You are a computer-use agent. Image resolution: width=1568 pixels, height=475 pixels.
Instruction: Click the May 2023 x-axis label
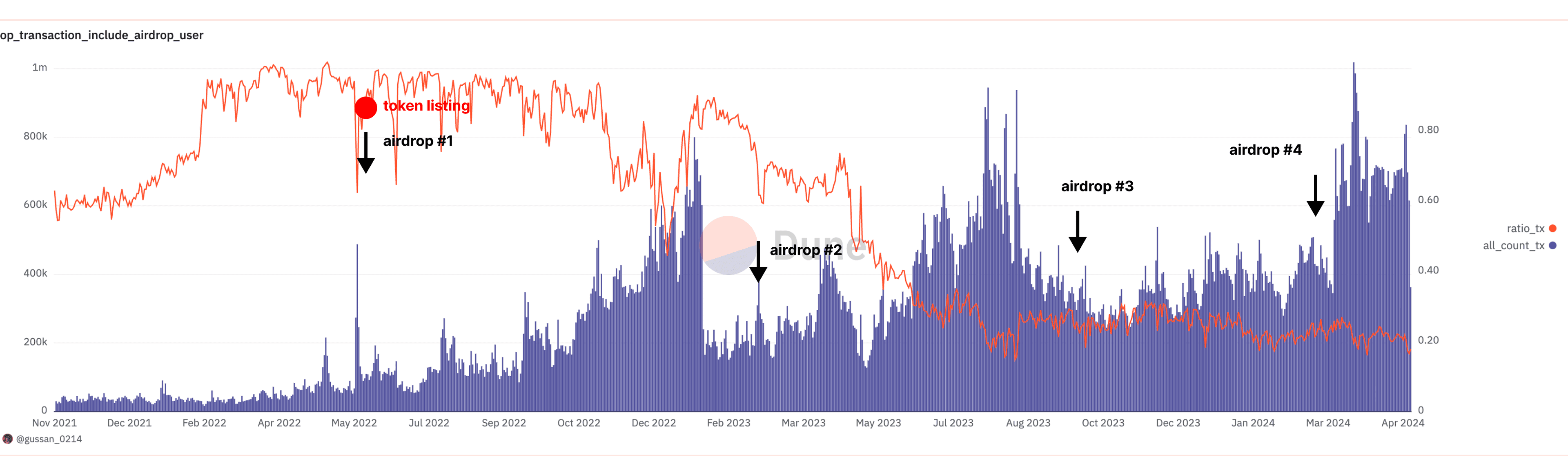878,423
